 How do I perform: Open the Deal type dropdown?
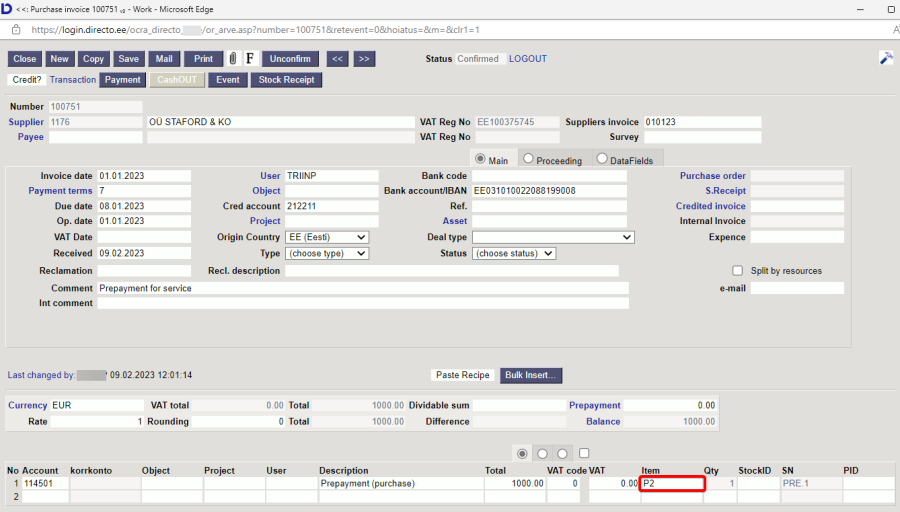pos(553,237)
